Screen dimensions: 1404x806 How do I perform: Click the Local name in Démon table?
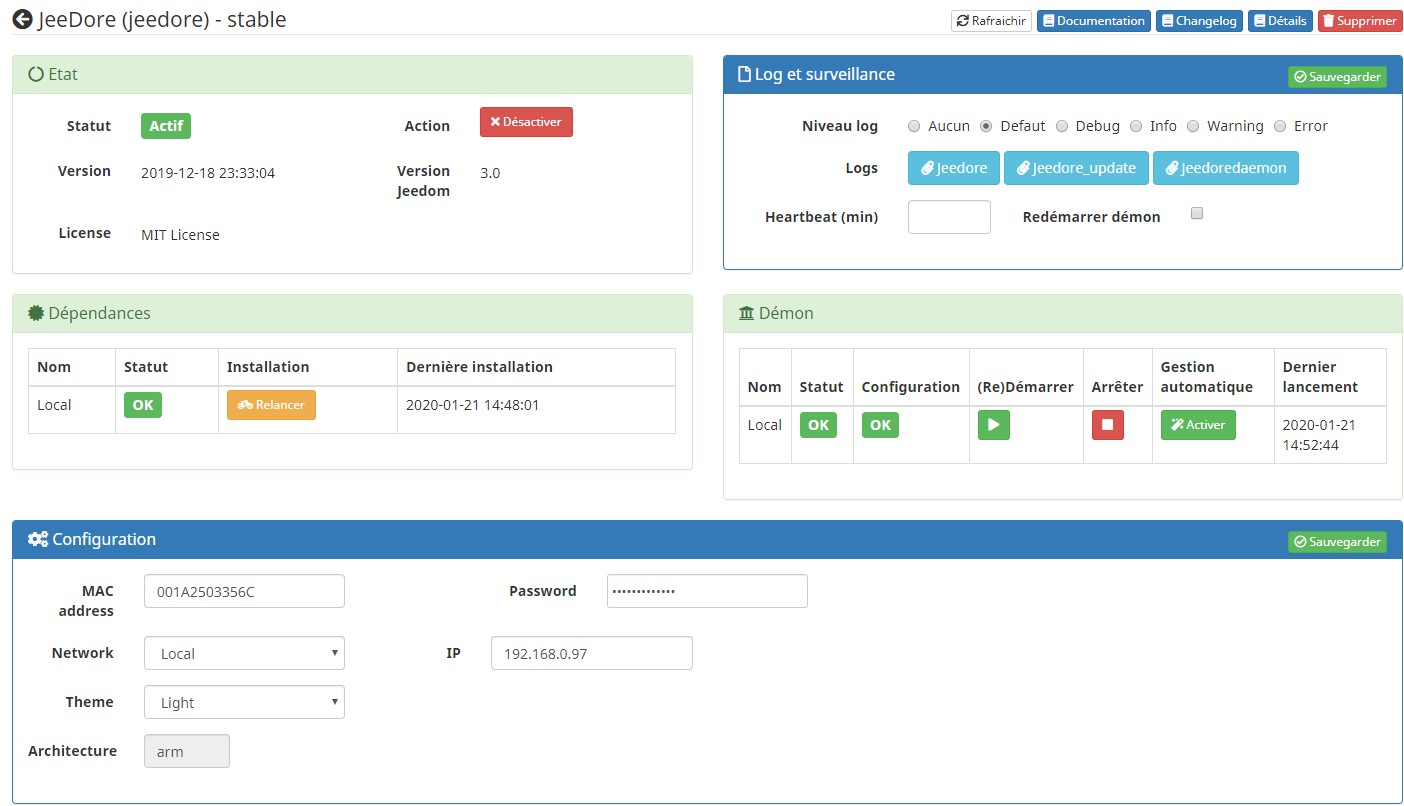pos(765,425)
